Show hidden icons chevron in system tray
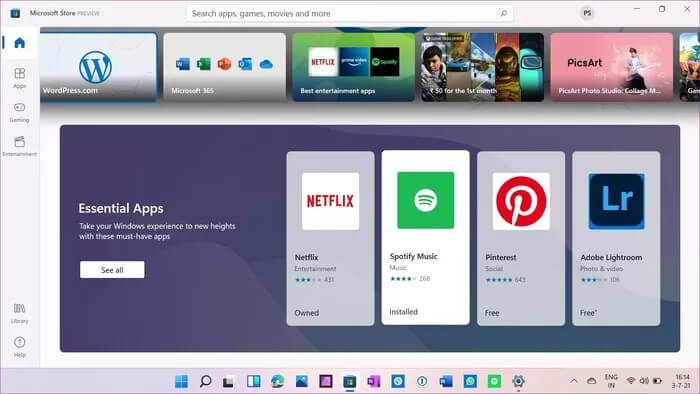 [x=574, y=381]
